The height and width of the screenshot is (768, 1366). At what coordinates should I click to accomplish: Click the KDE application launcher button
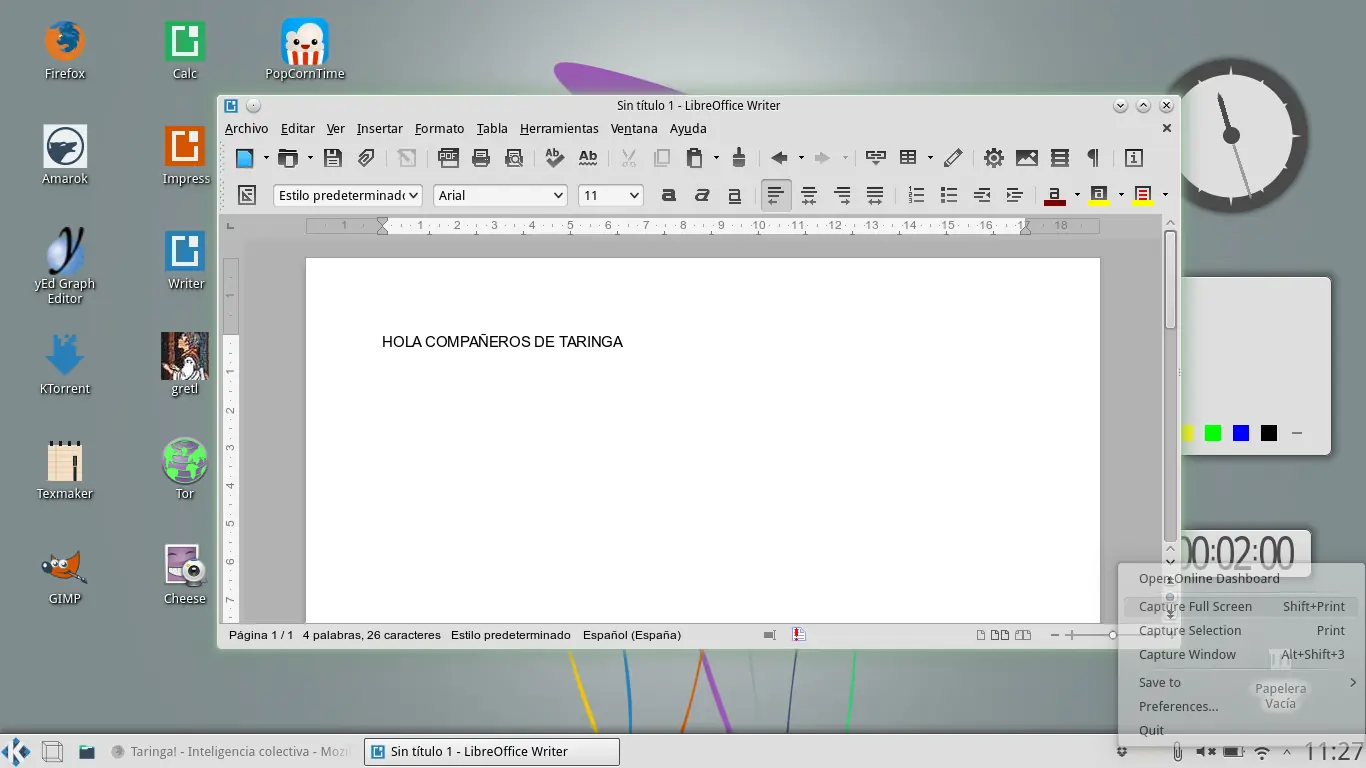point(16,751)
